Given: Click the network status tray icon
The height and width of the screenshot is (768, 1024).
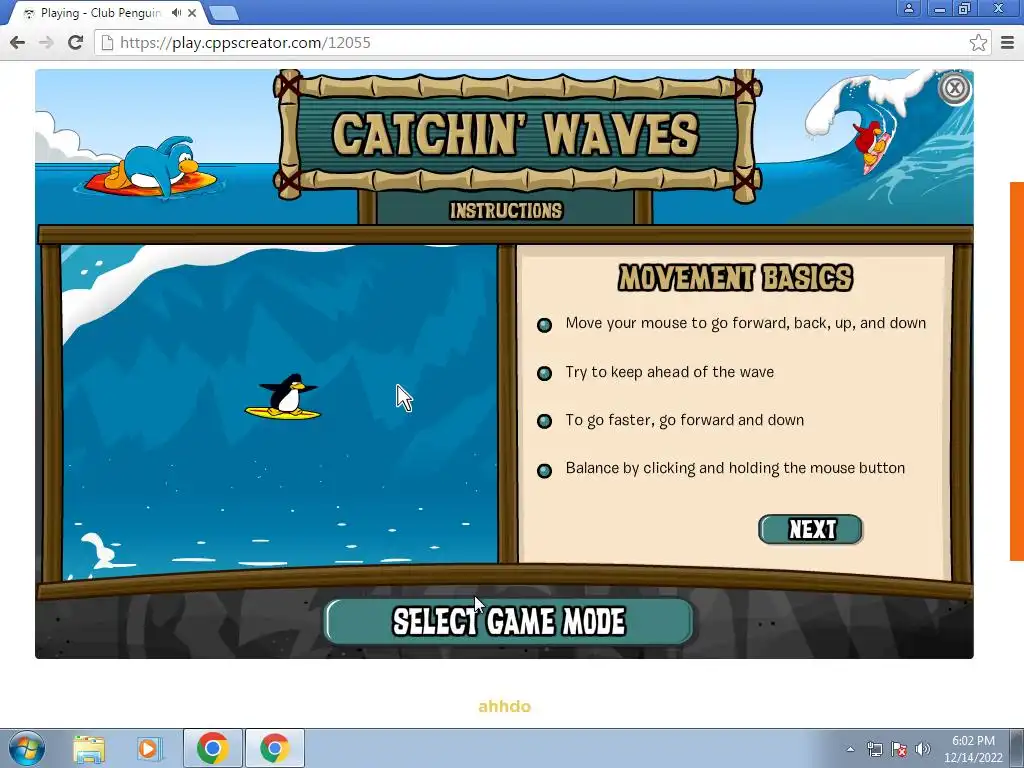Looking at the screenshot, I should tap(874, 749).
